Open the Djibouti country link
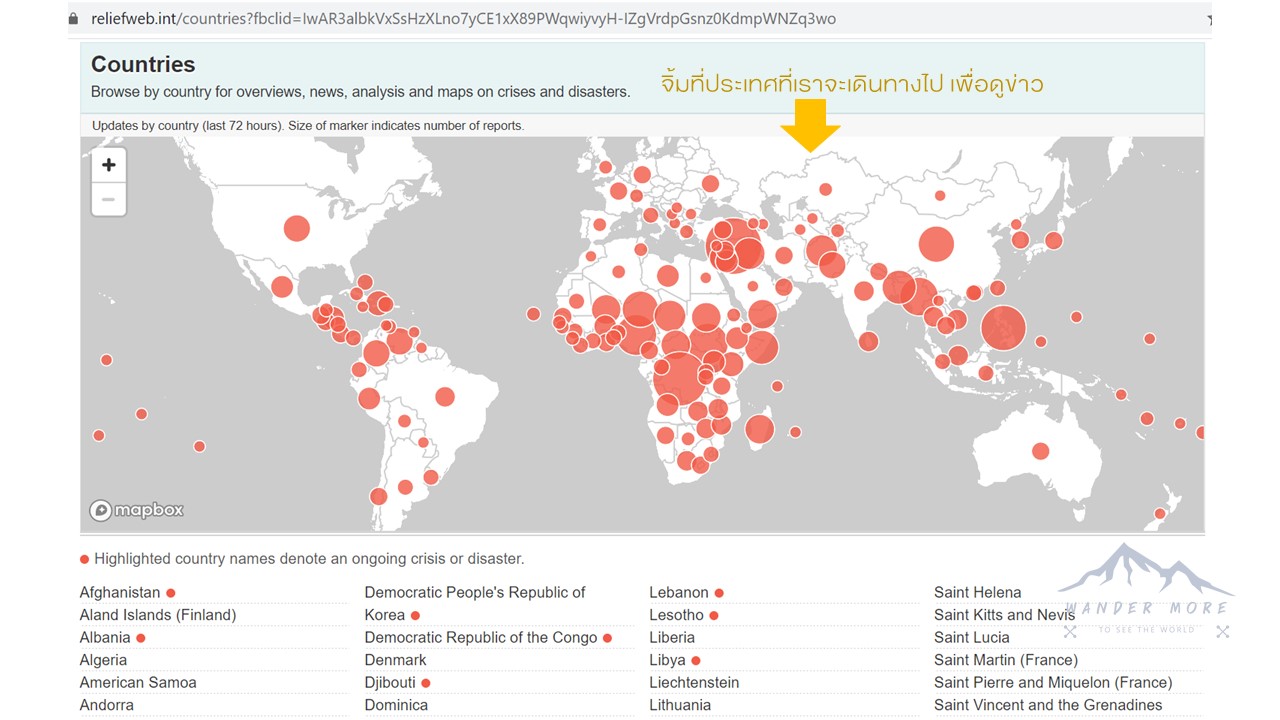Screen dimensions: 1280x720 tap(390, 682)
